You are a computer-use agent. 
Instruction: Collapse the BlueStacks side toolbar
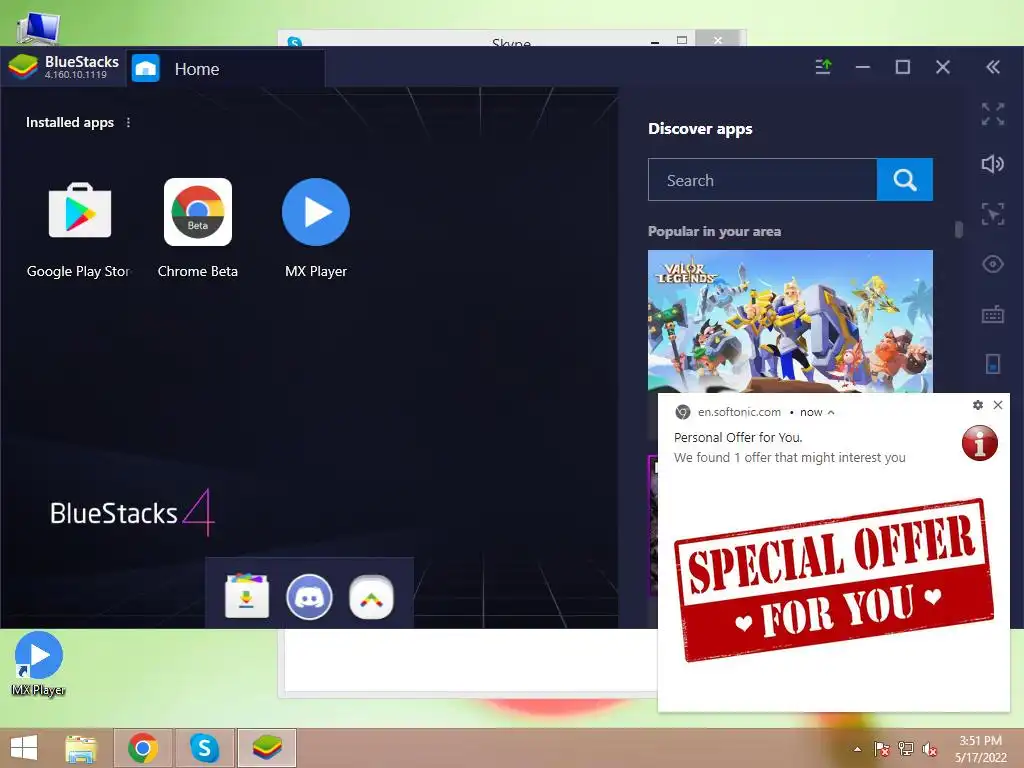coord(993,67)
